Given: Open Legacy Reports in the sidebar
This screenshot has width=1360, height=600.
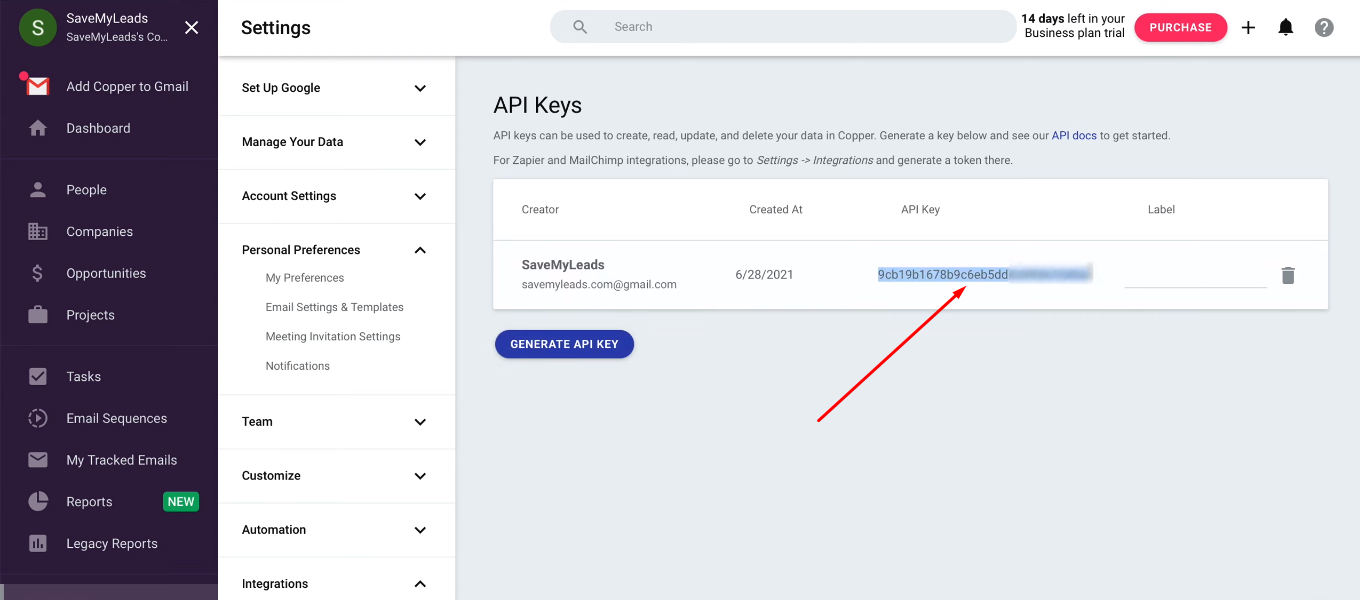Looking at the screenshot, I should point(112,544).
